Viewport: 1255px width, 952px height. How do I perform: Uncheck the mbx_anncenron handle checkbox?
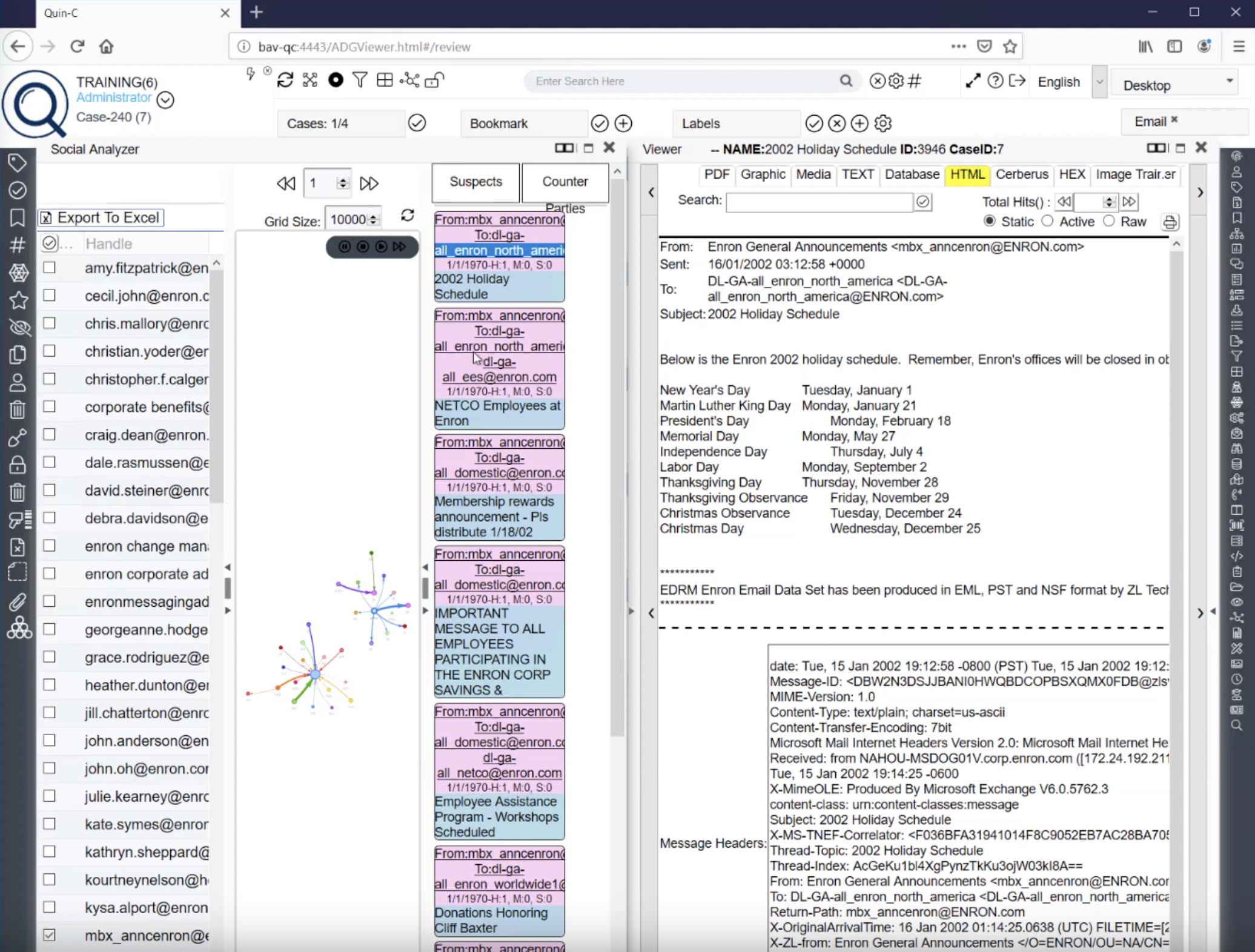[49, 935]
